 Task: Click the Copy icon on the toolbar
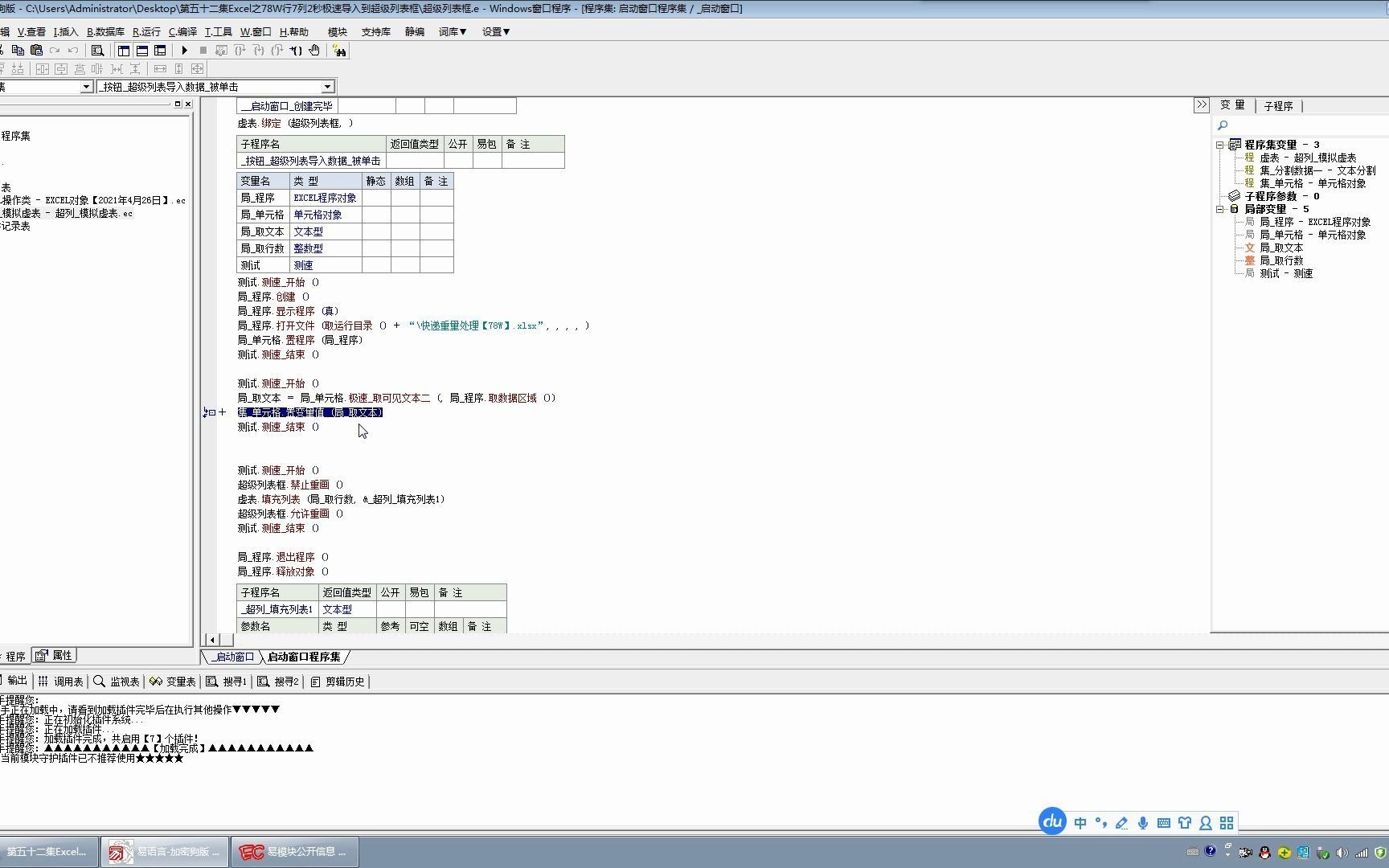click(x=18, y=50)
